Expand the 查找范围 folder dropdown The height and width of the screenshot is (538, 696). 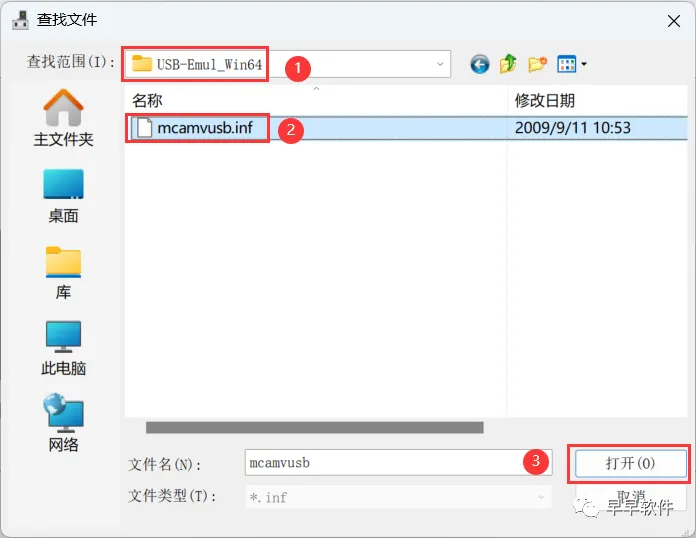click(439, 64)
